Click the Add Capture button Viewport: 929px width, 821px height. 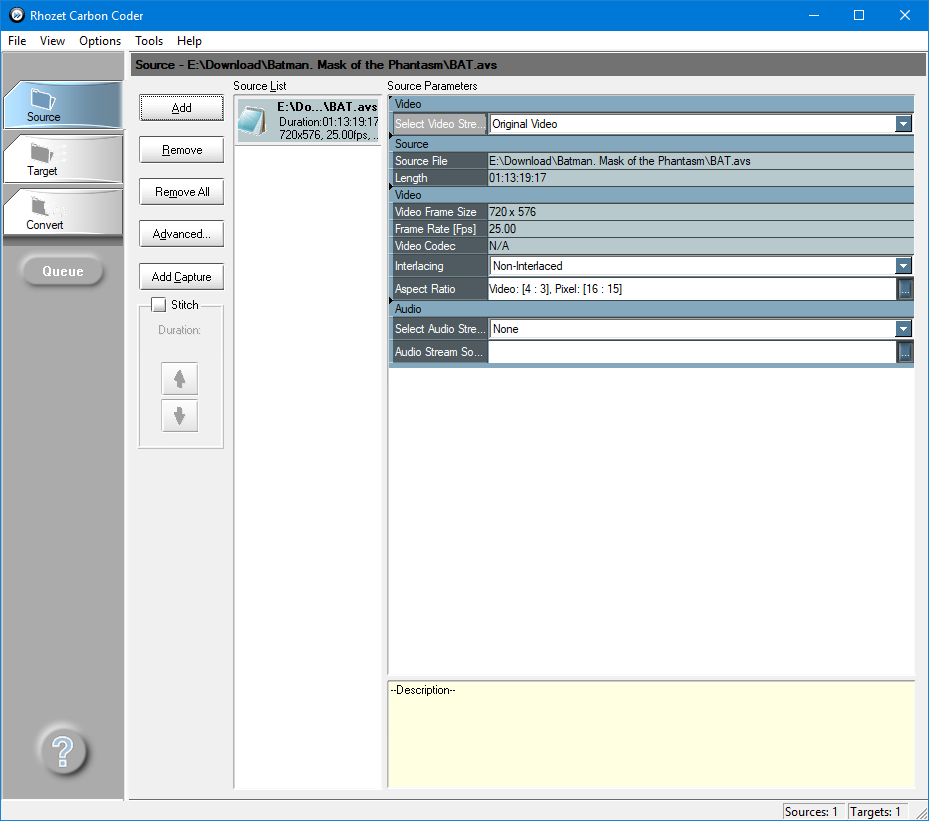[x=181, y=277]
